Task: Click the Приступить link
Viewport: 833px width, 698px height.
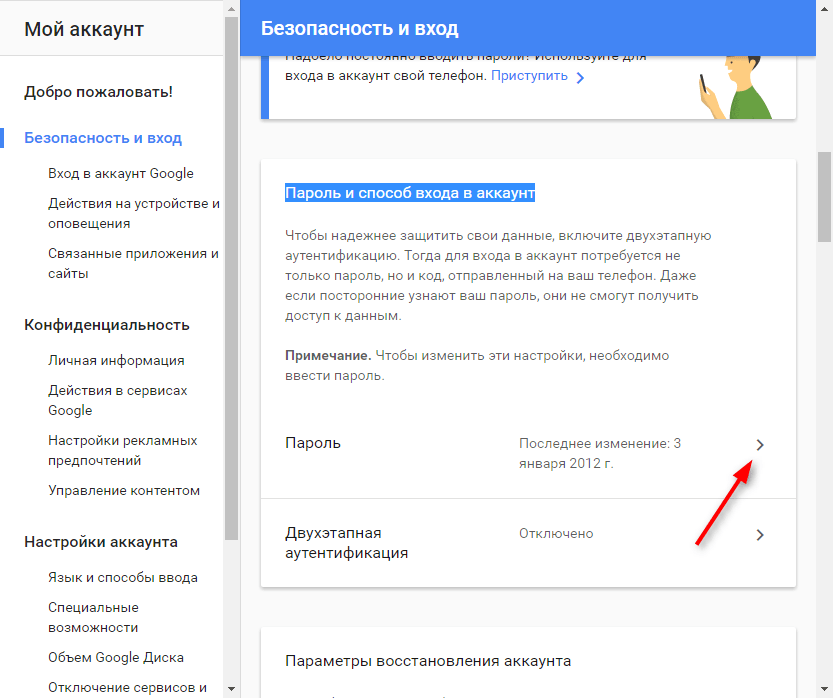Action: point(529,75)
